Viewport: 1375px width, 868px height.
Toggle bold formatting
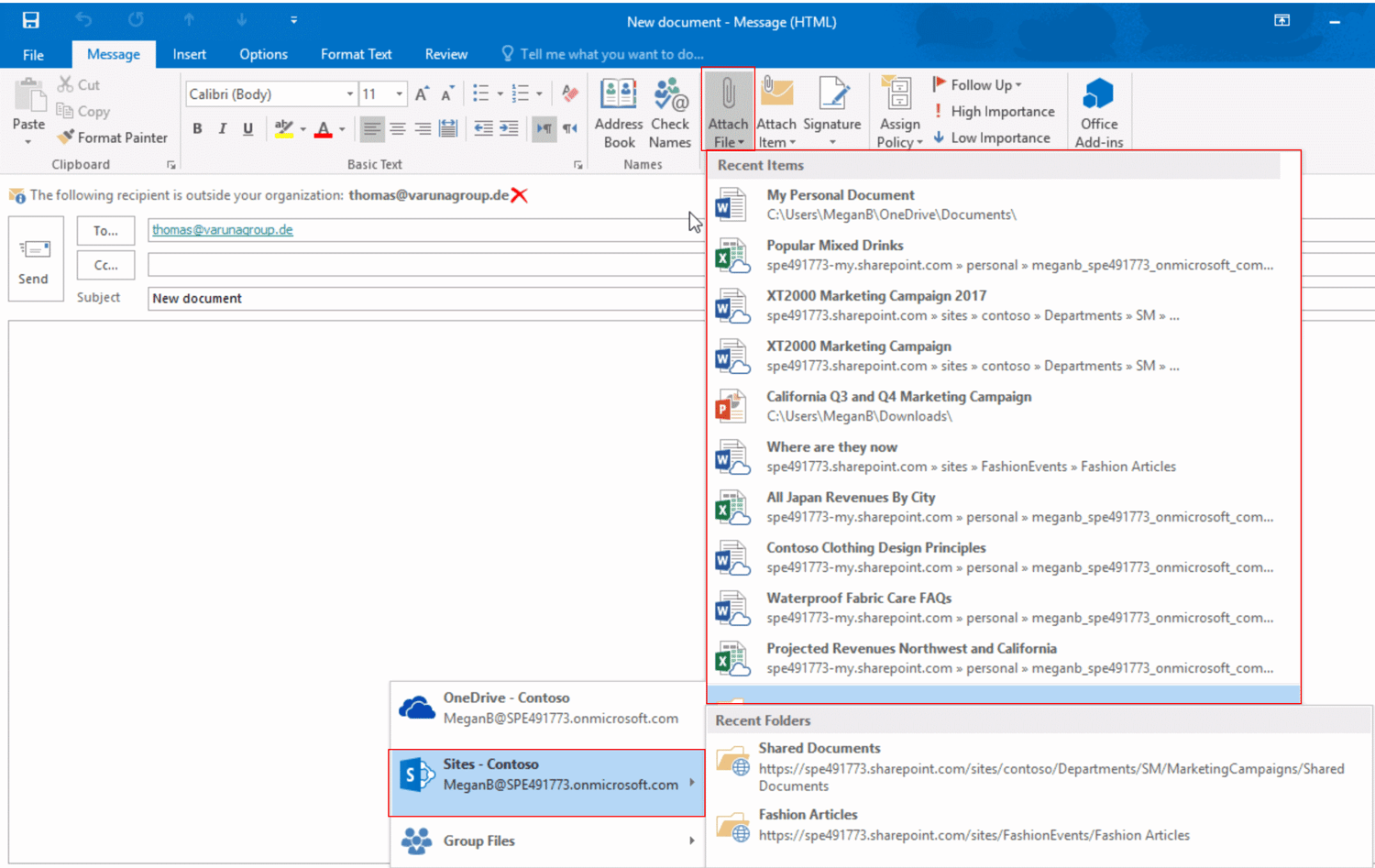coord(196,128)
